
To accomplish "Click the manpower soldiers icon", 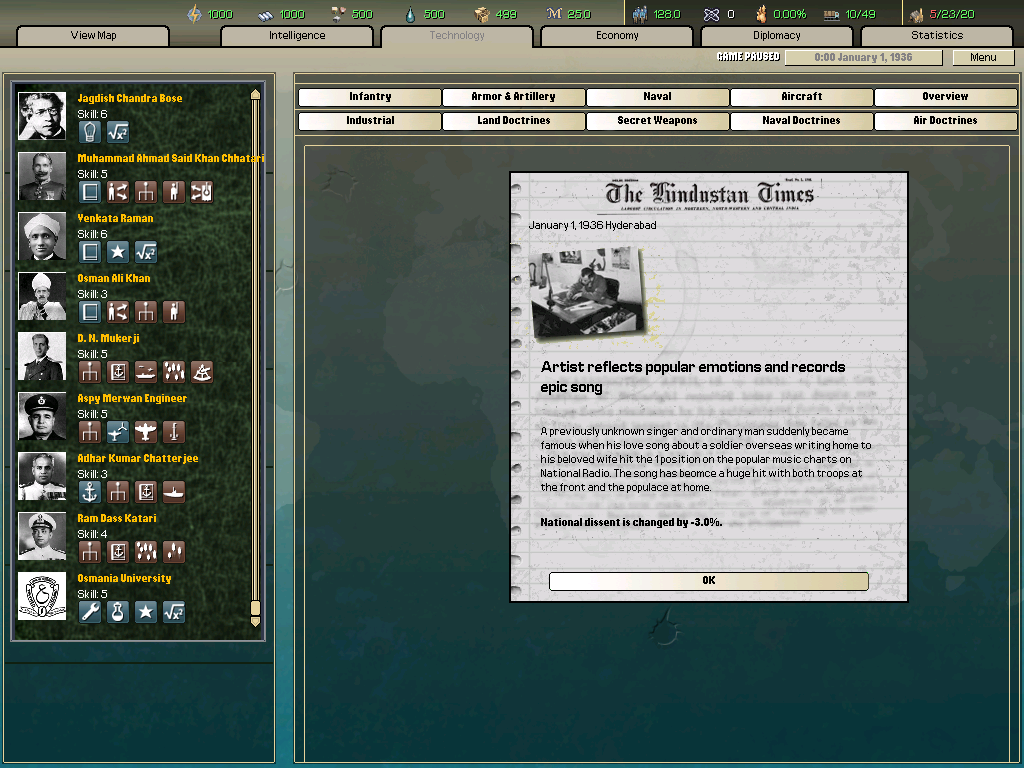I will 640,14.
